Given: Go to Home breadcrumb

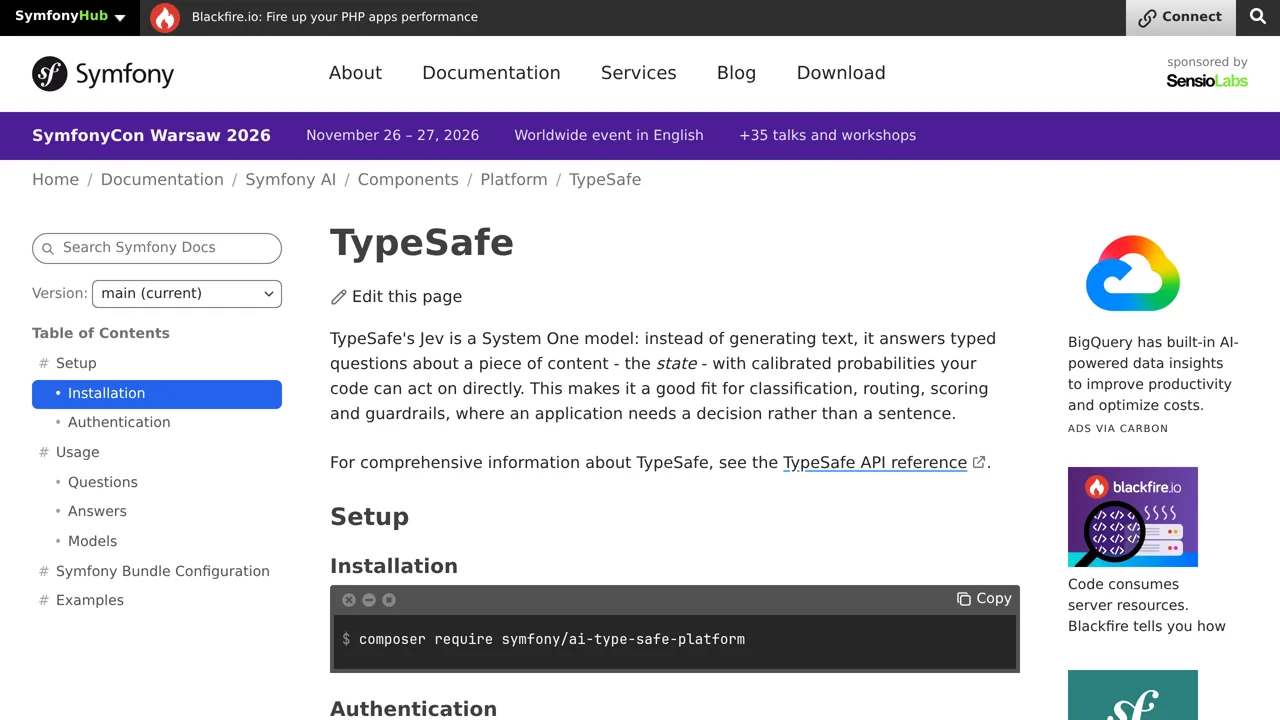Looking at the screenshot, I should [55, 180].
